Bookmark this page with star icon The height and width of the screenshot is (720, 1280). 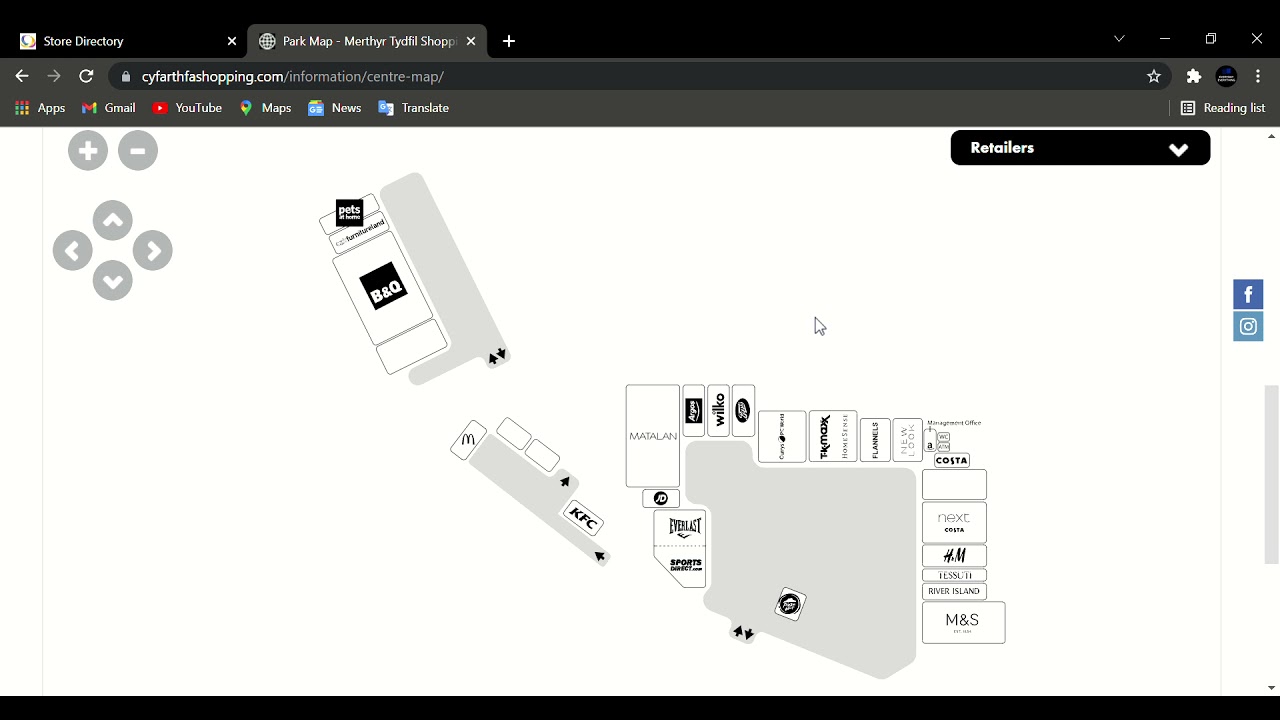[x=1154, y=76]
